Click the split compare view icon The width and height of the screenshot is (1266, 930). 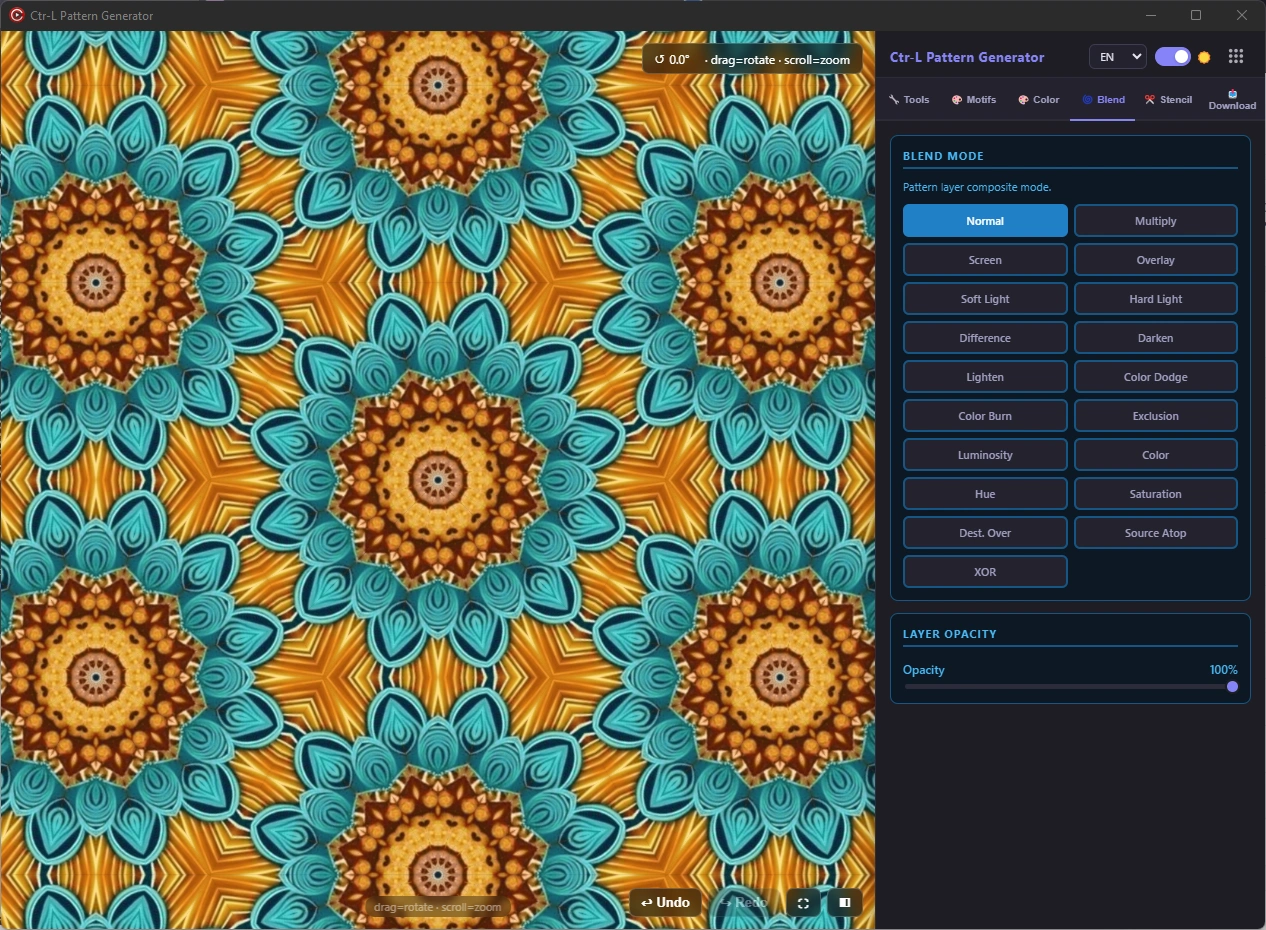coord(845,903)
